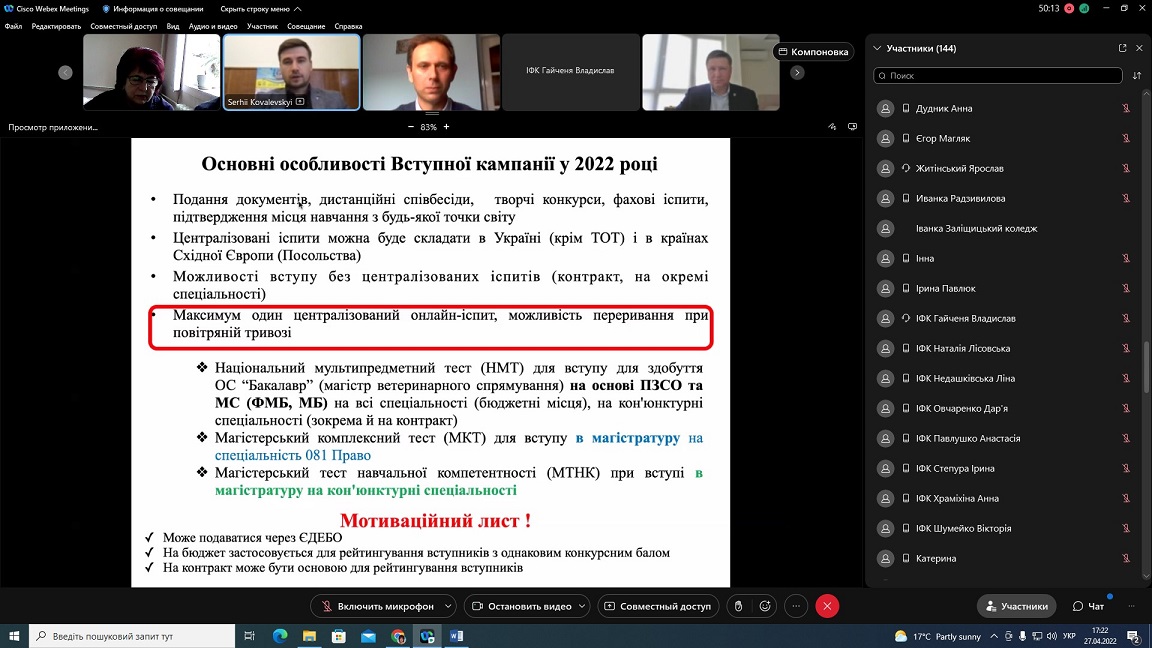Open File Explorer from taskbar

(x=309, y=636)
